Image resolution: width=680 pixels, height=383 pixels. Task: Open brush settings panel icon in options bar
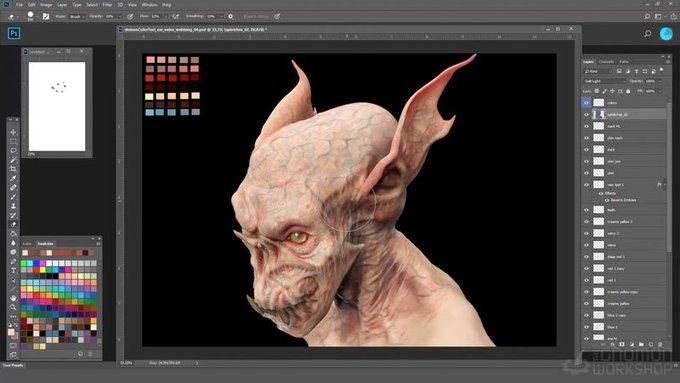tap(46, 16)
